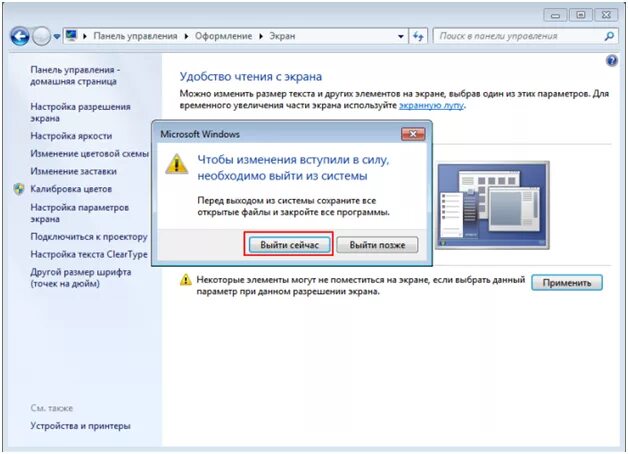
Task: Open Изменение цветовой схемы link
Action: (89, 153)
